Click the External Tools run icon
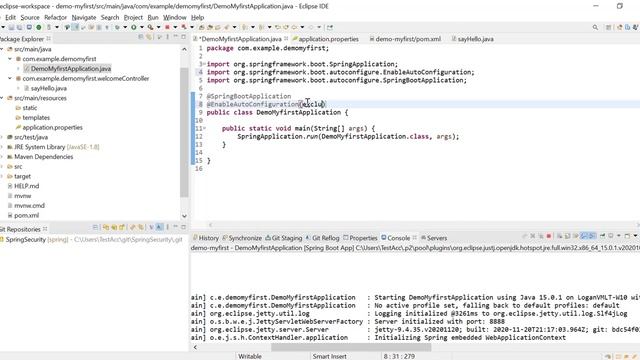This screenshot has width=640, height=360. click(x=151, y=27)
